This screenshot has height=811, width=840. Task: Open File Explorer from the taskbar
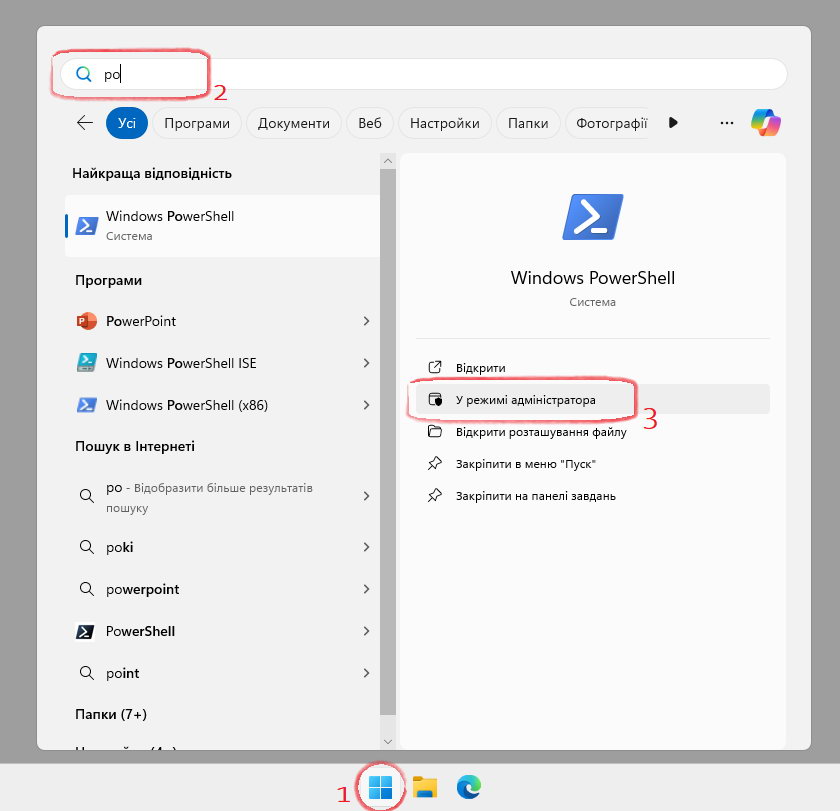pyautogui.click(x=424, y=787)
